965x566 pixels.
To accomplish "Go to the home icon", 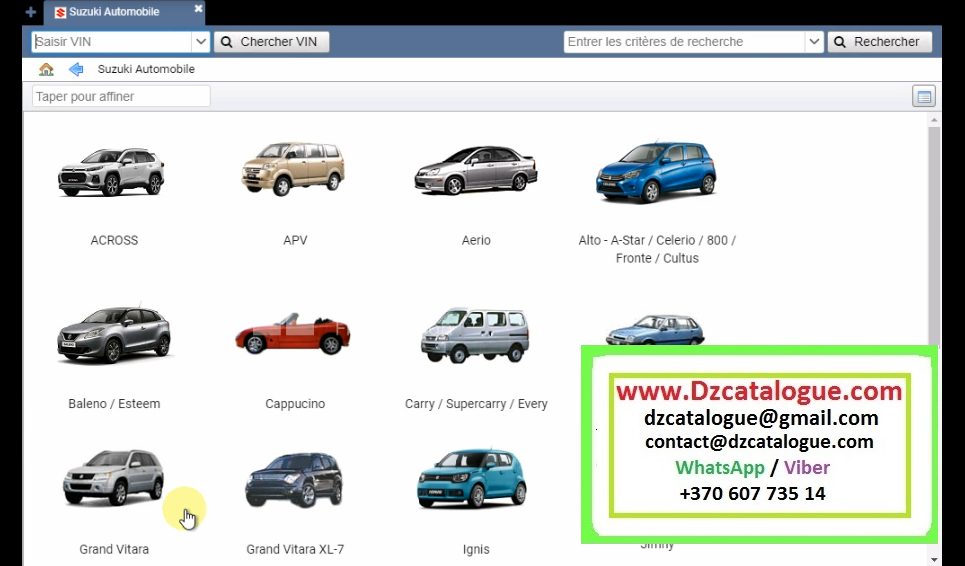I will pos(46,69).
